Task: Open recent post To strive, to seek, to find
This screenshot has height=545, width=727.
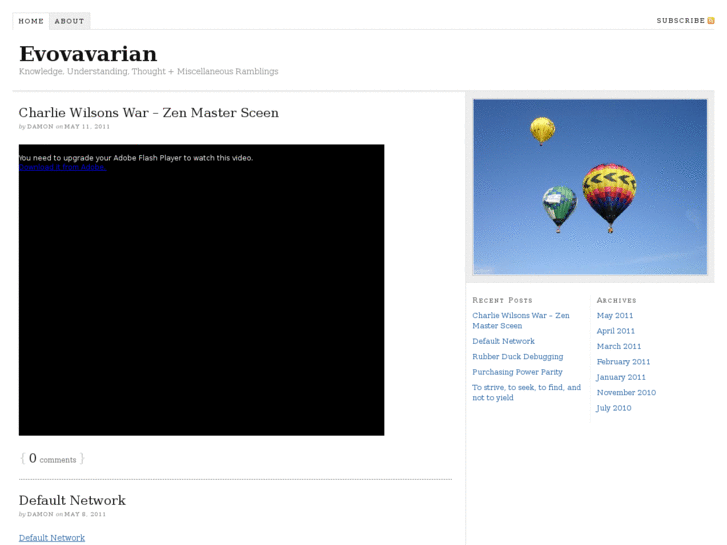Action: pos(526,392)
